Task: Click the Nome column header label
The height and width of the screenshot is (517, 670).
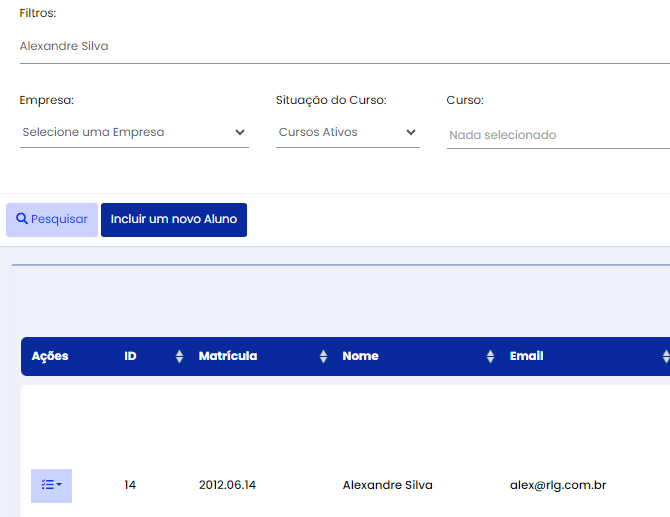Action: tap(360, 356)
